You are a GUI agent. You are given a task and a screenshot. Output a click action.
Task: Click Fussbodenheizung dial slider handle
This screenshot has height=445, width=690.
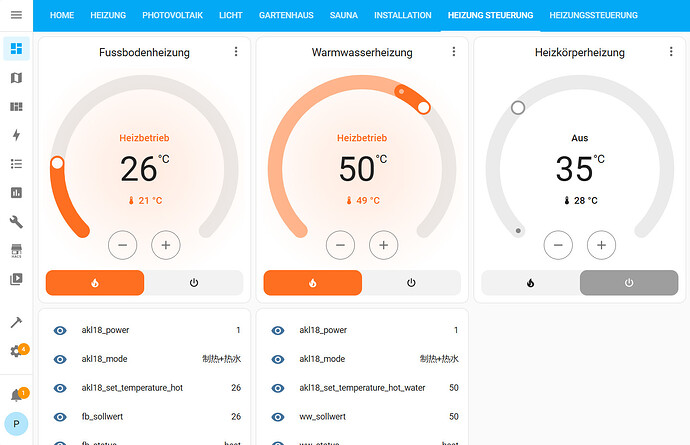point(57,163)
